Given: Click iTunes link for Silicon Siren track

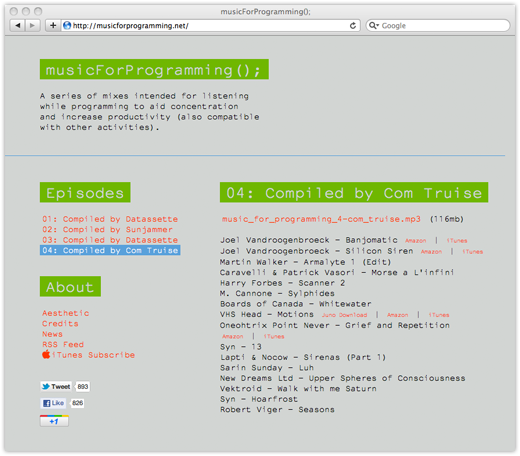Looking at the screenshot, I should [x=473, y=252].
